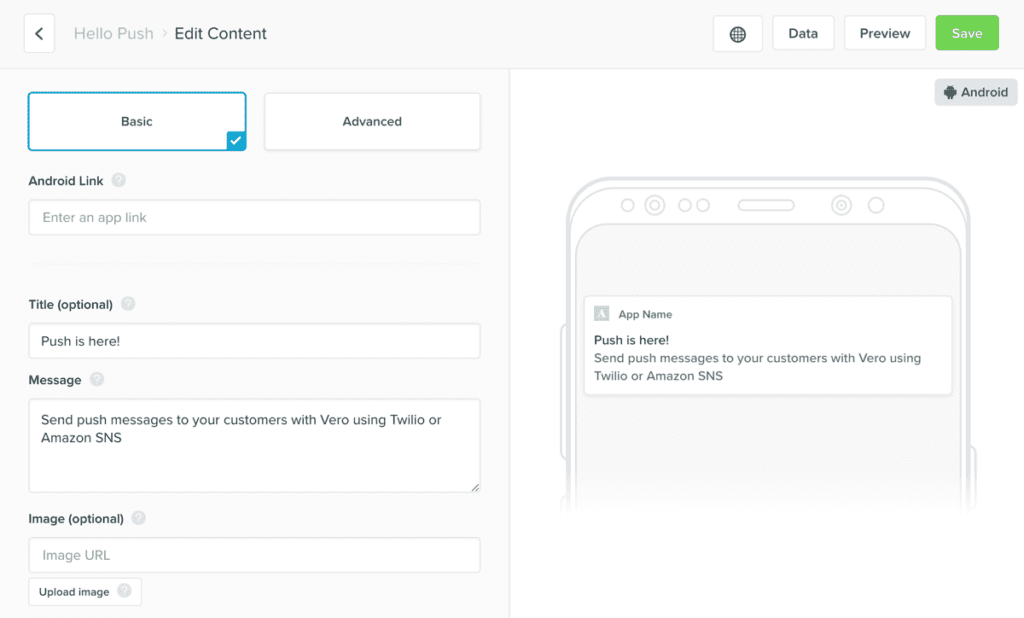Show help for Message field

click(x=97, y=380)
